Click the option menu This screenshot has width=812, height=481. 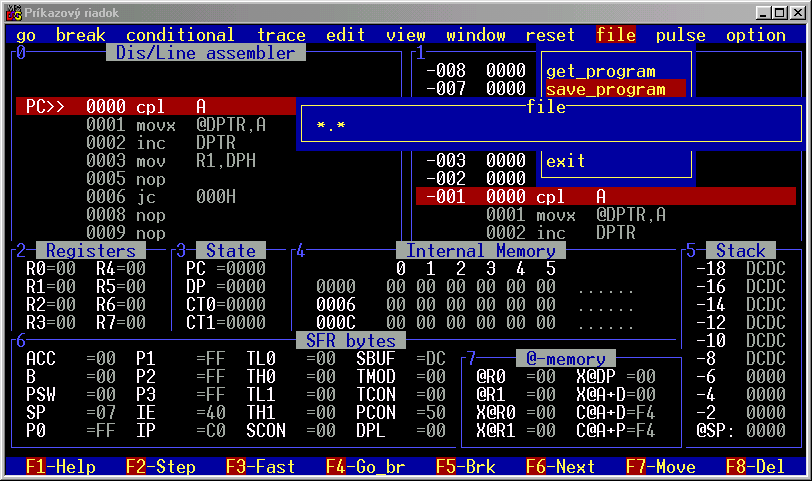755,35
